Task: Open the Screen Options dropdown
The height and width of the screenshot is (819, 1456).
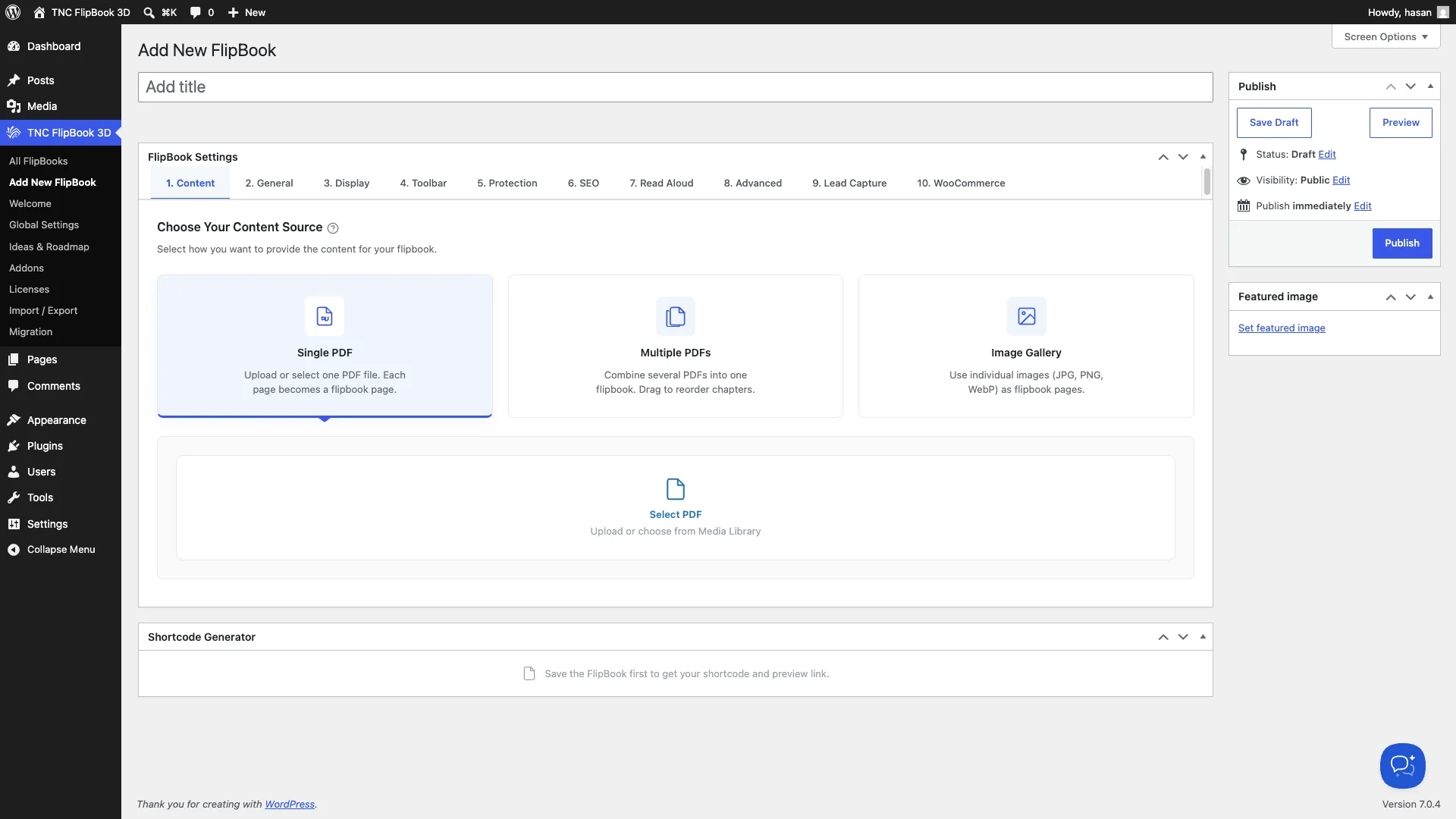Action: pyautogui.click(x=1386, y=36)
